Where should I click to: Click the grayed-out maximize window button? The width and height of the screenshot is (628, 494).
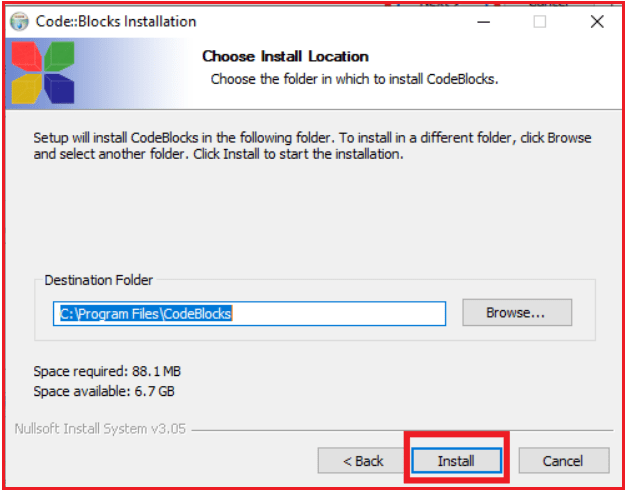pos(539,22)
